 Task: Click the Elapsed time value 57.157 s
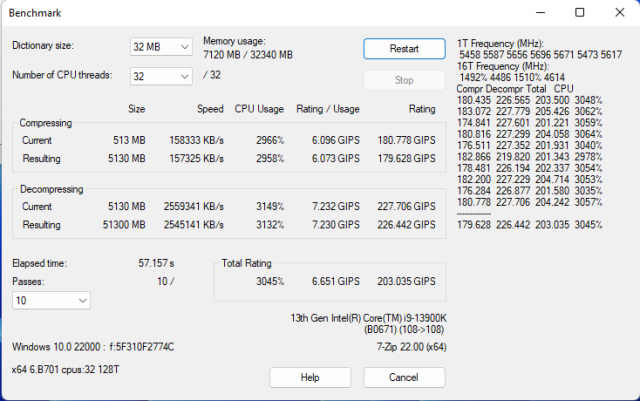point(159,263)
